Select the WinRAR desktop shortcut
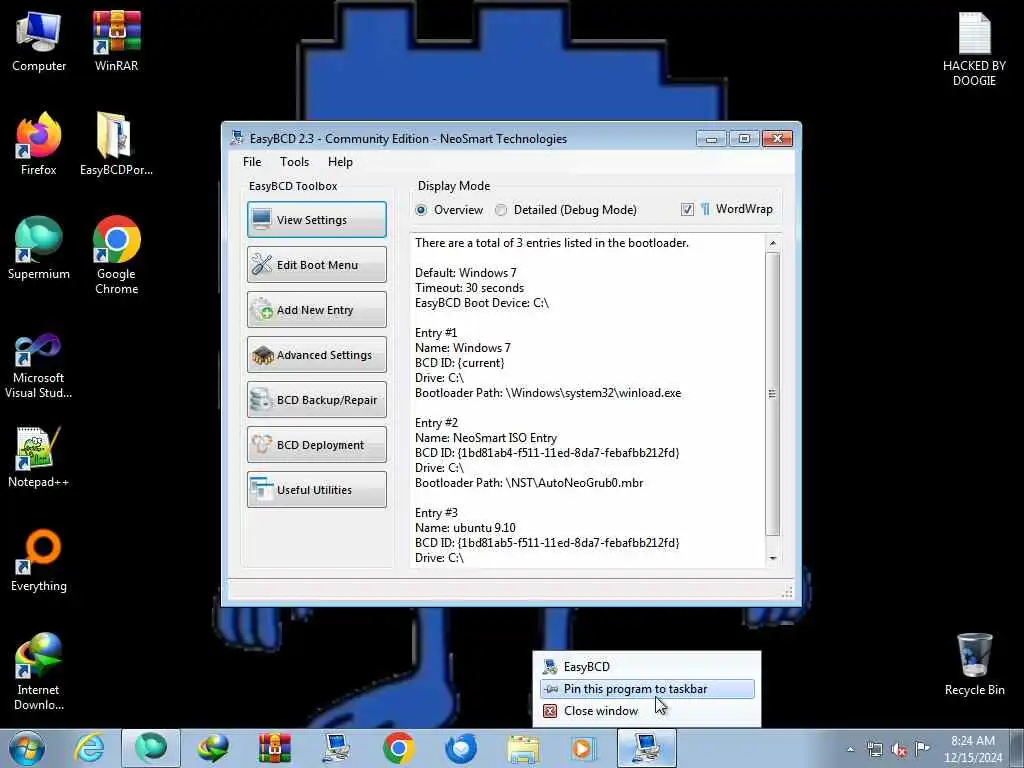Viewport: 1024px width, 768px height. [x=116, y=41]
